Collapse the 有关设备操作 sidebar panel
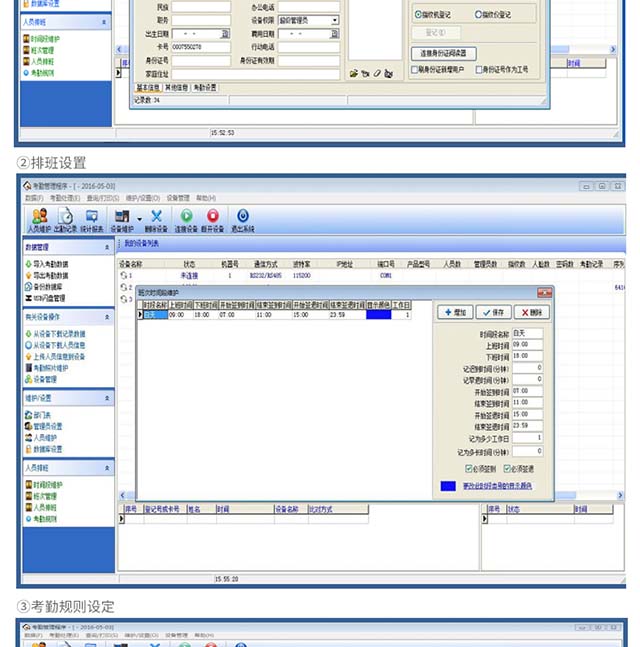The width and height of the screenshot is (640, 647). (107, 318)
